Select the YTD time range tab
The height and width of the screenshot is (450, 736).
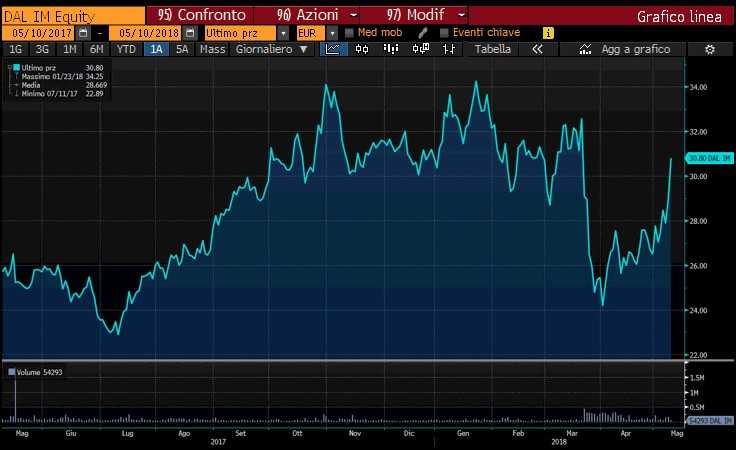point(126,49)
